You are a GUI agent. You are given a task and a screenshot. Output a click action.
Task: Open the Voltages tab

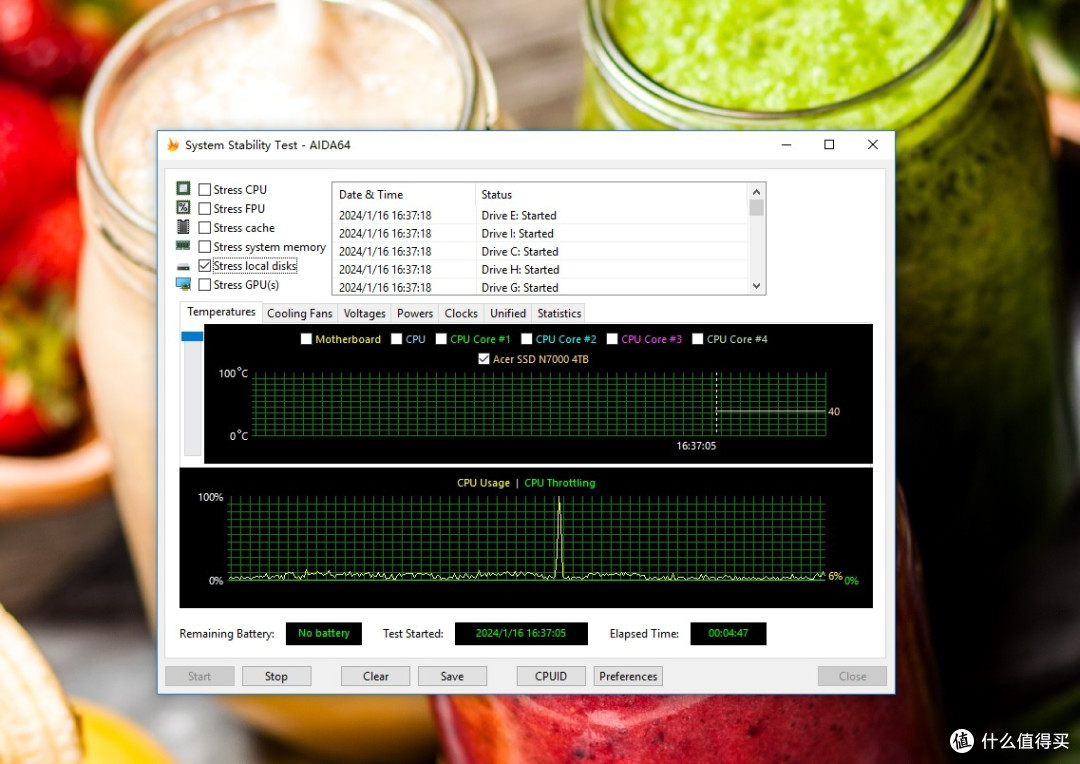(x=364, y=313)
